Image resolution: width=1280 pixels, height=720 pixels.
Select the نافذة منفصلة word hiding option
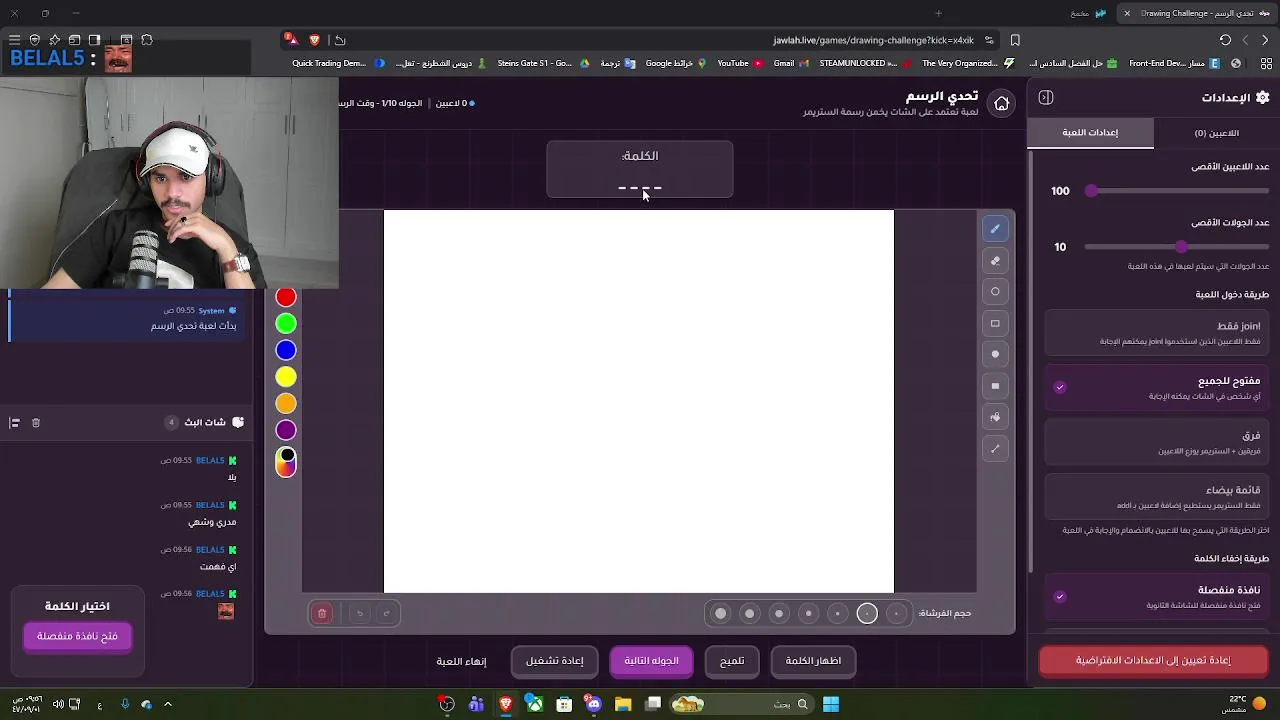[1158, 597]
